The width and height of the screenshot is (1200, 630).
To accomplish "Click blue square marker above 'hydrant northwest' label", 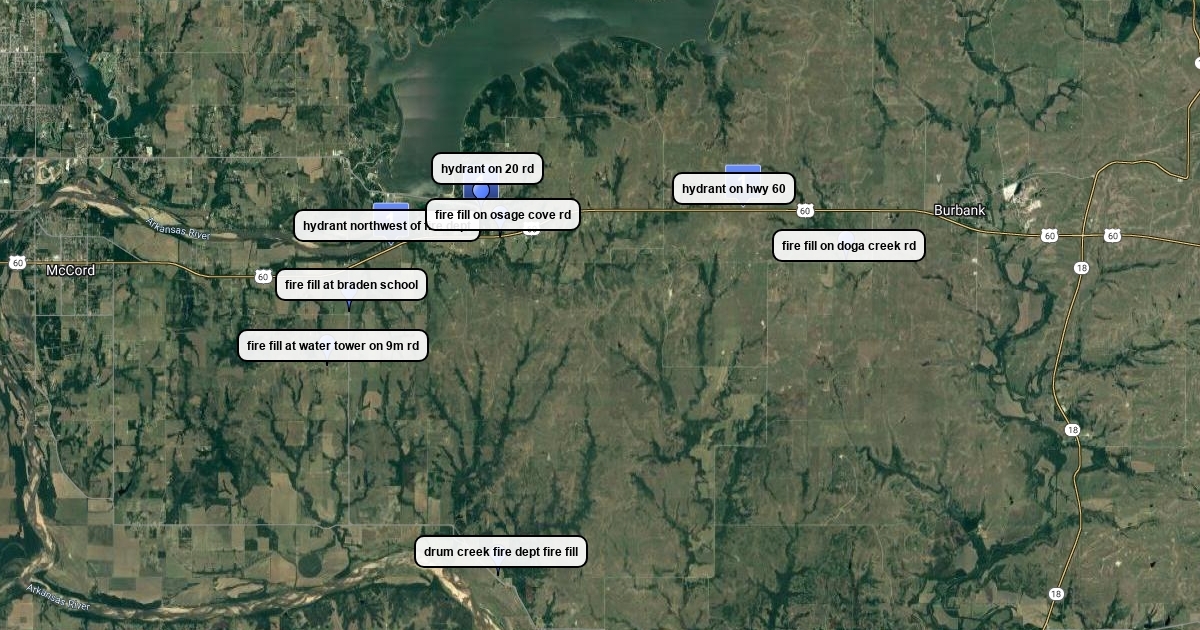I will pos(391,207).
